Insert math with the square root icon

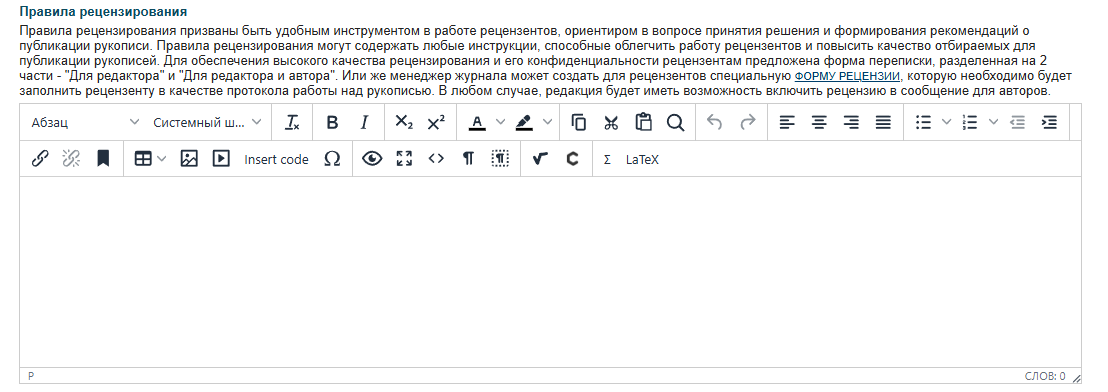(541, 160)
